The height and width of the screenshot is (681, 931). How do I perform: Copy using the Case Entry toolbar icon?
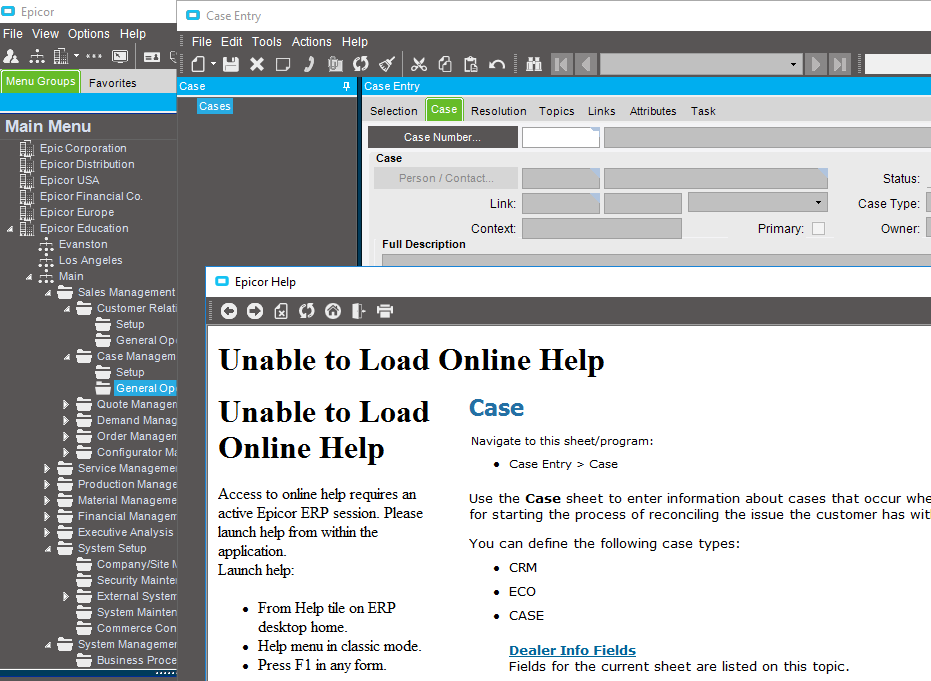[445, 64]
